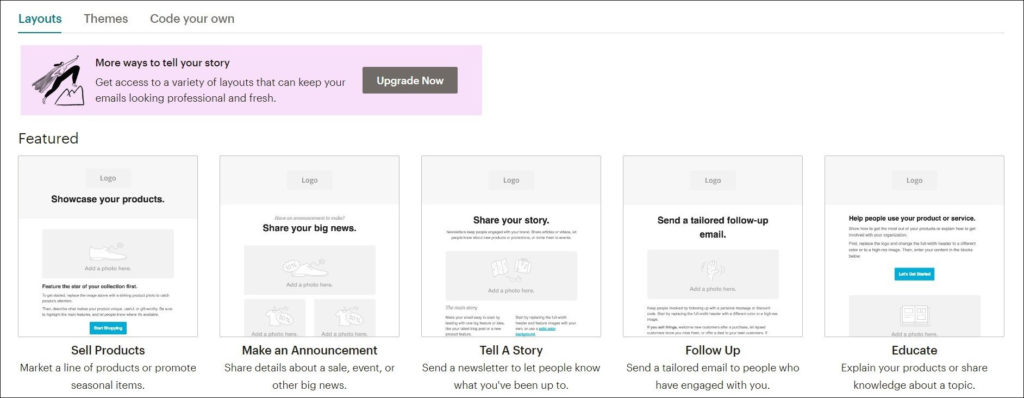Click the Educate title
The height and width of the screenshot is (398, 1024).
[x=914, y=350]
